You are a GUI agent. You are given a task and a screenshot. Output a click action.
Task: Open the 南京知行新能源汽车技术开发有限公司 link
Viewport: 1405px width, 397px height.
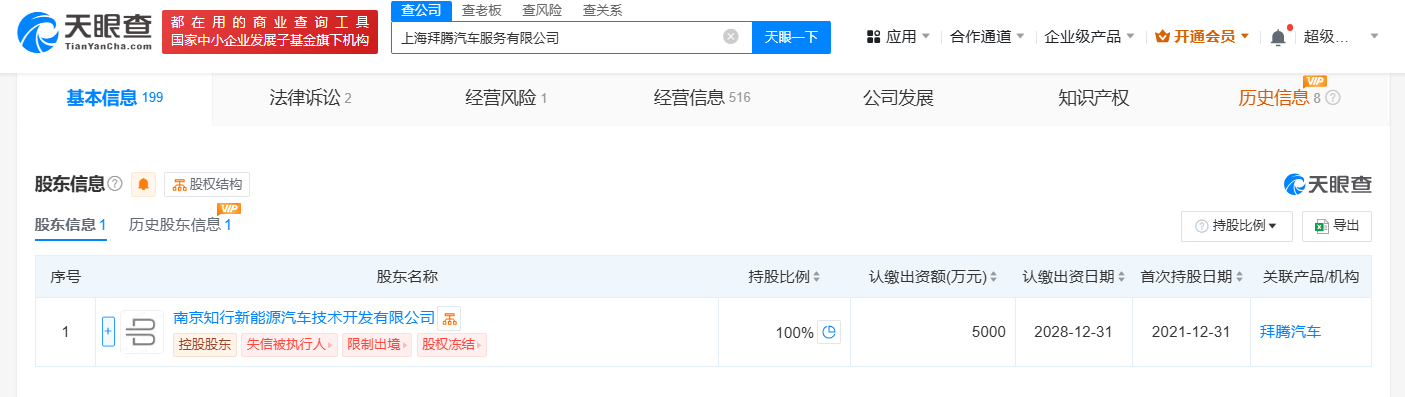[304, 317]
